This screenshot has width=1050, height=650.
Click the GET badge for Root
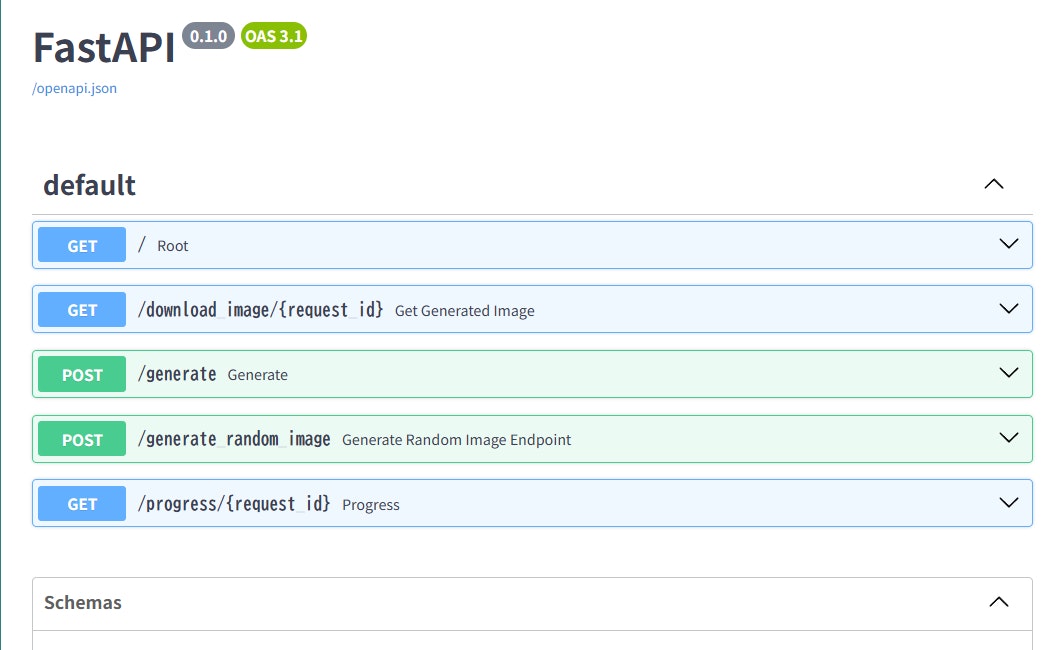82,244
